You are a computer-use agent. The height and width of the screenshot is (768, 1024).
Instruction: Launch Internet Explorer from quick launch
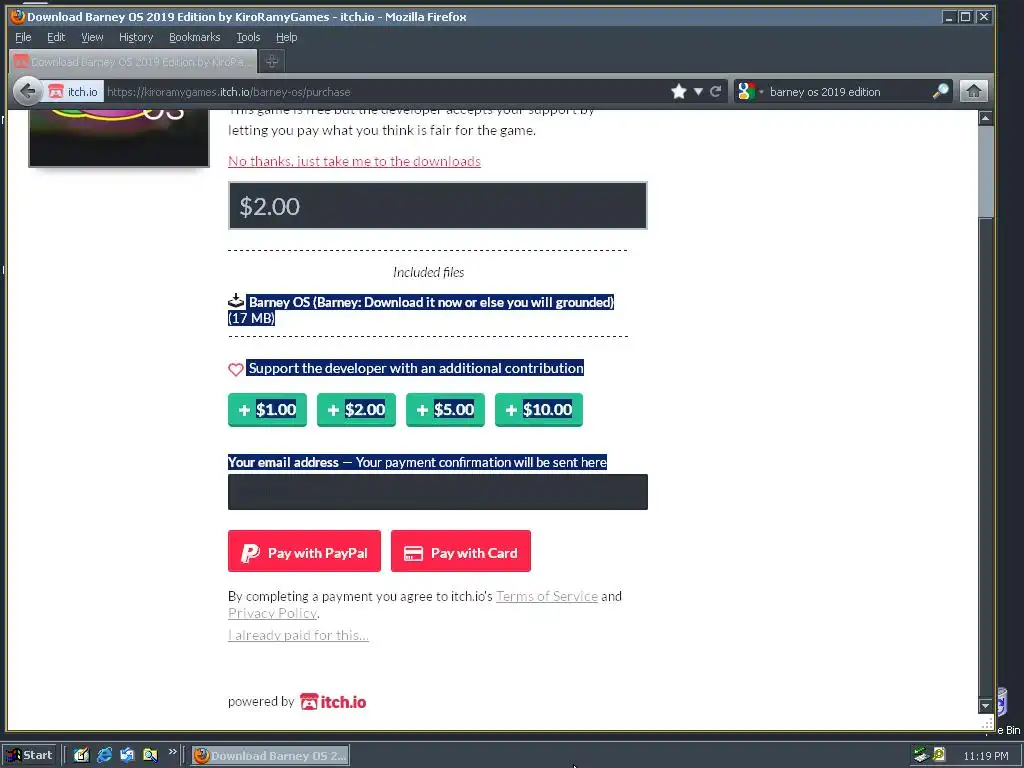pyautogui.click(x=104, y=756)
